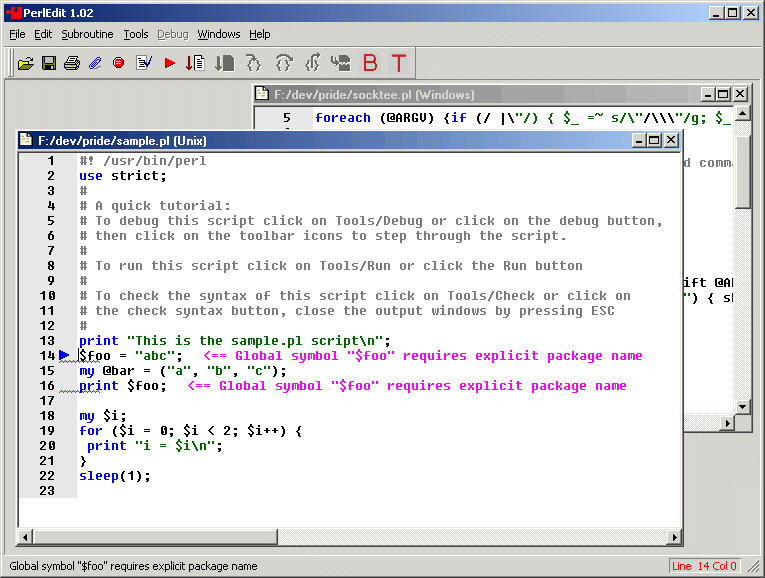The height and width of the screenshot is (578, 765).
Task: Click the sample.pl horizontal scrollbar right arrow
Action: pyautogui.click(x=674, y=537)
